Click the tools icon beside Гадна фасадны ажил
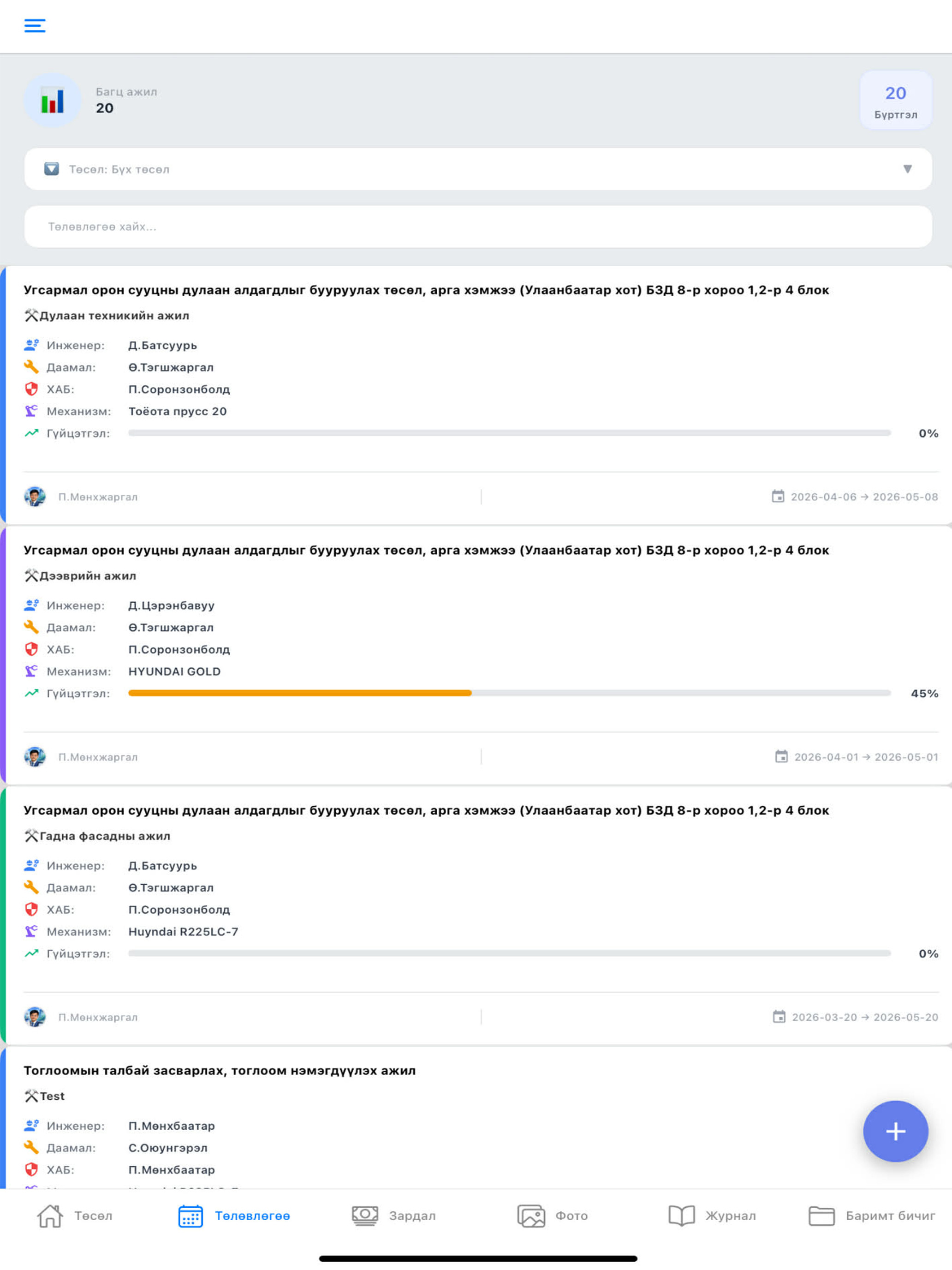 click(31, 835)
